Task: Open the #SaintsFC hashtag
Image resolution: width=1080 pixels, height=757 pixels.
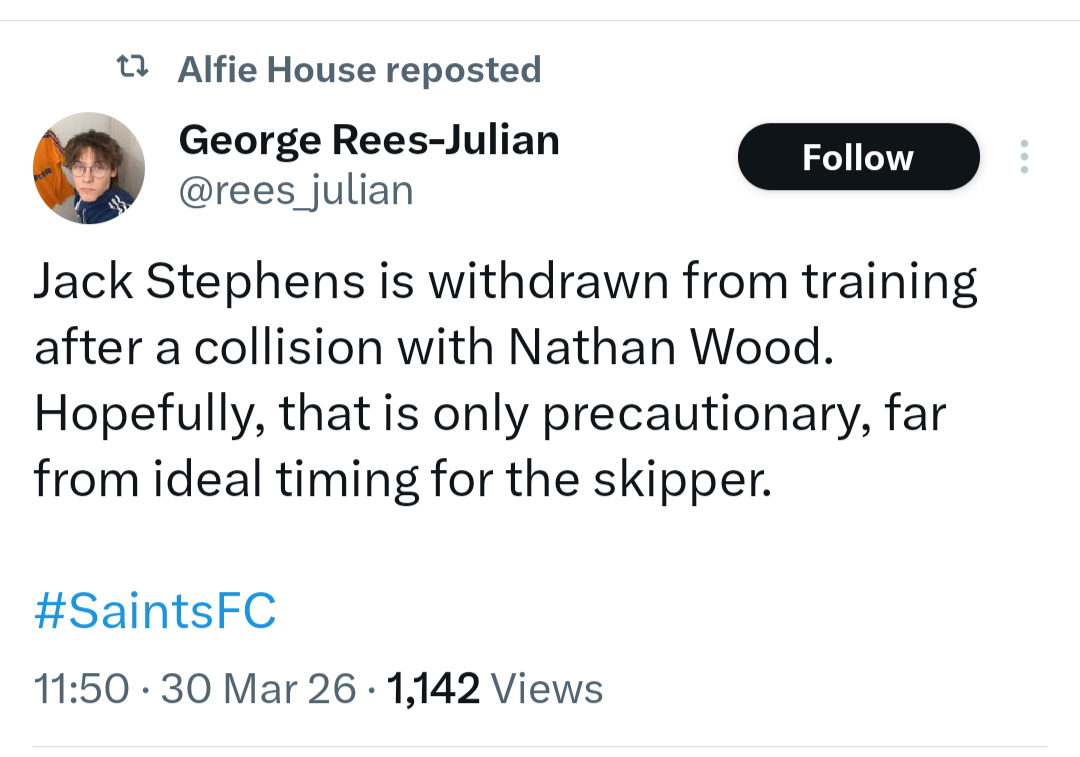Action: coord(155,611)
